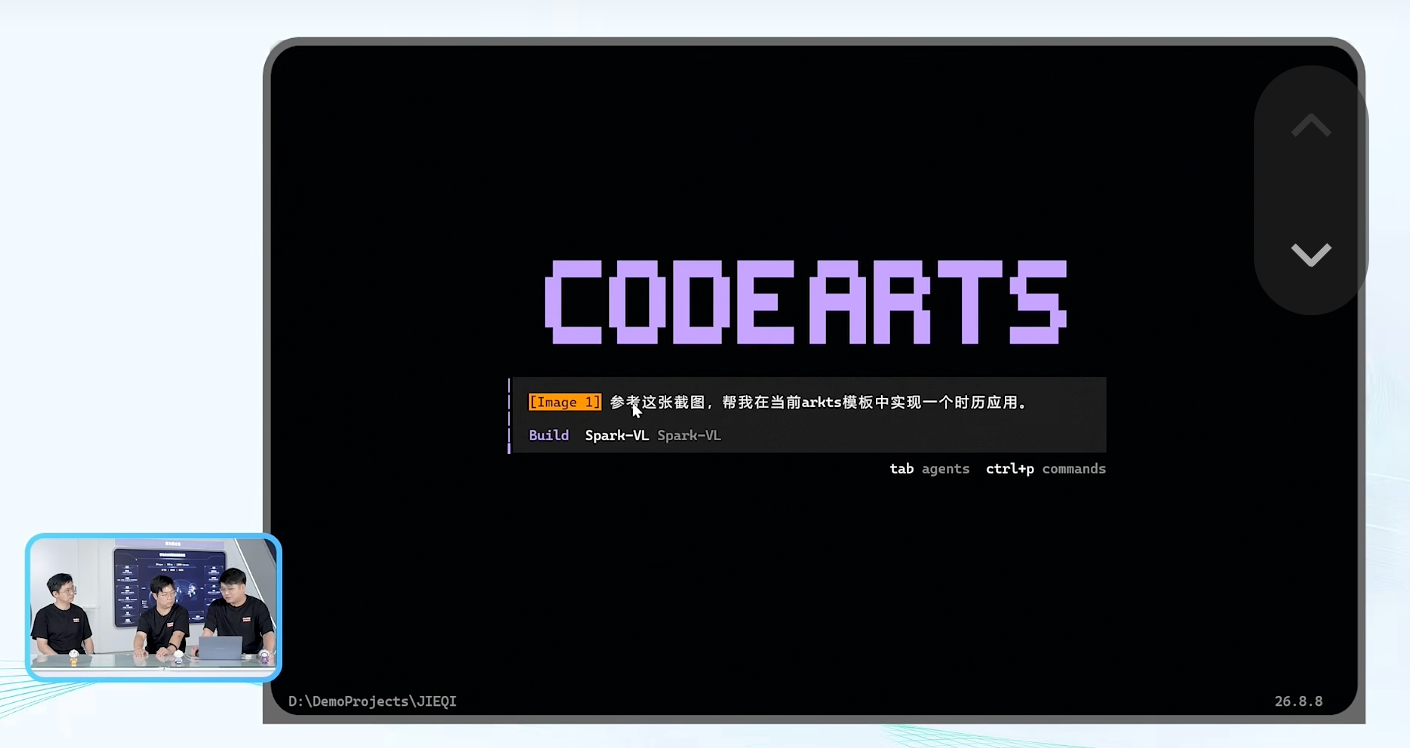Click the gray Spark-VL provider label
The image size is (1410, 748).
click(689, 435)
